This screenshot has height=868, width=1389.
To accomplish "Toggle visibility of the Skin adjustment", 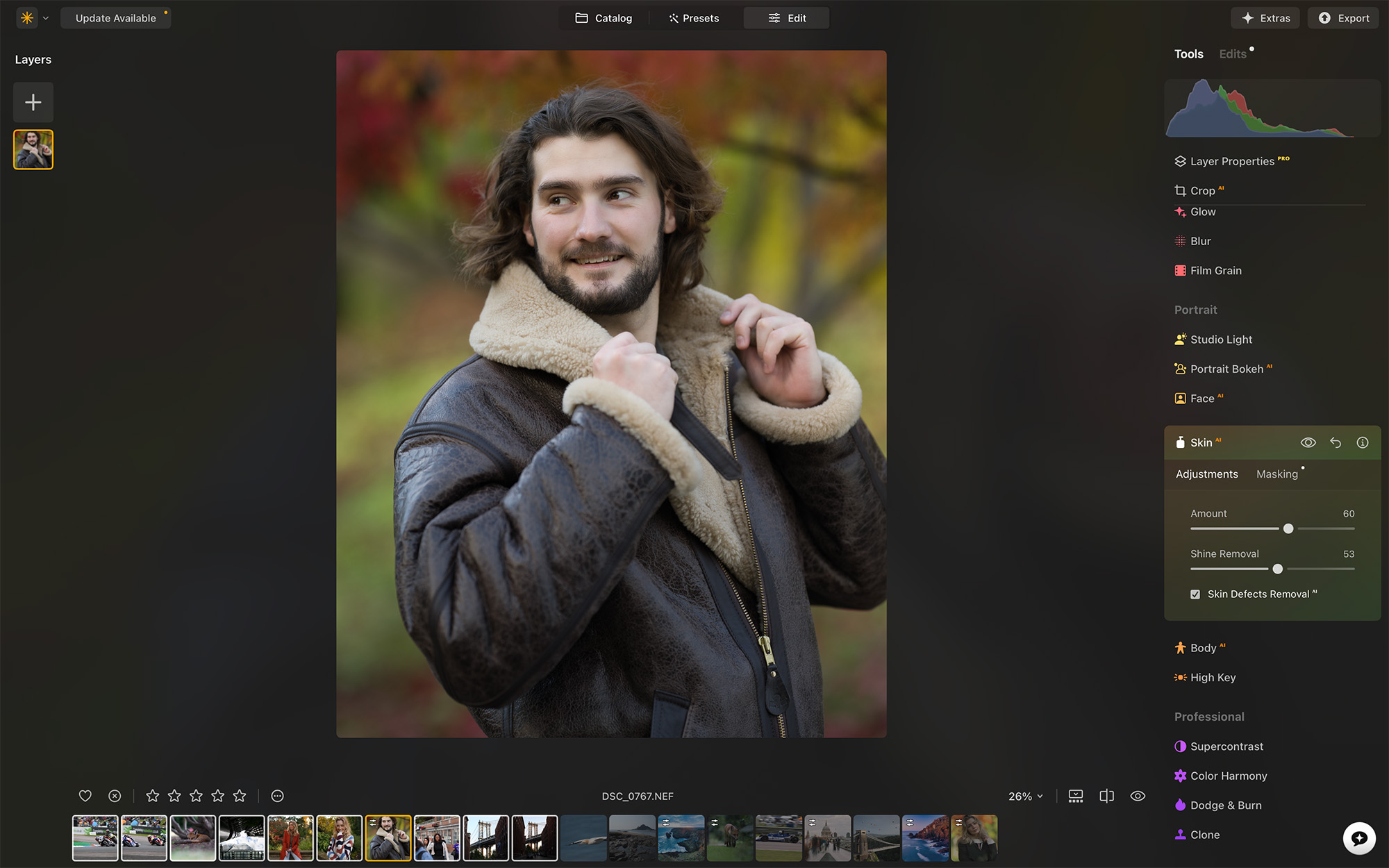I will (x=1308, y=442).
